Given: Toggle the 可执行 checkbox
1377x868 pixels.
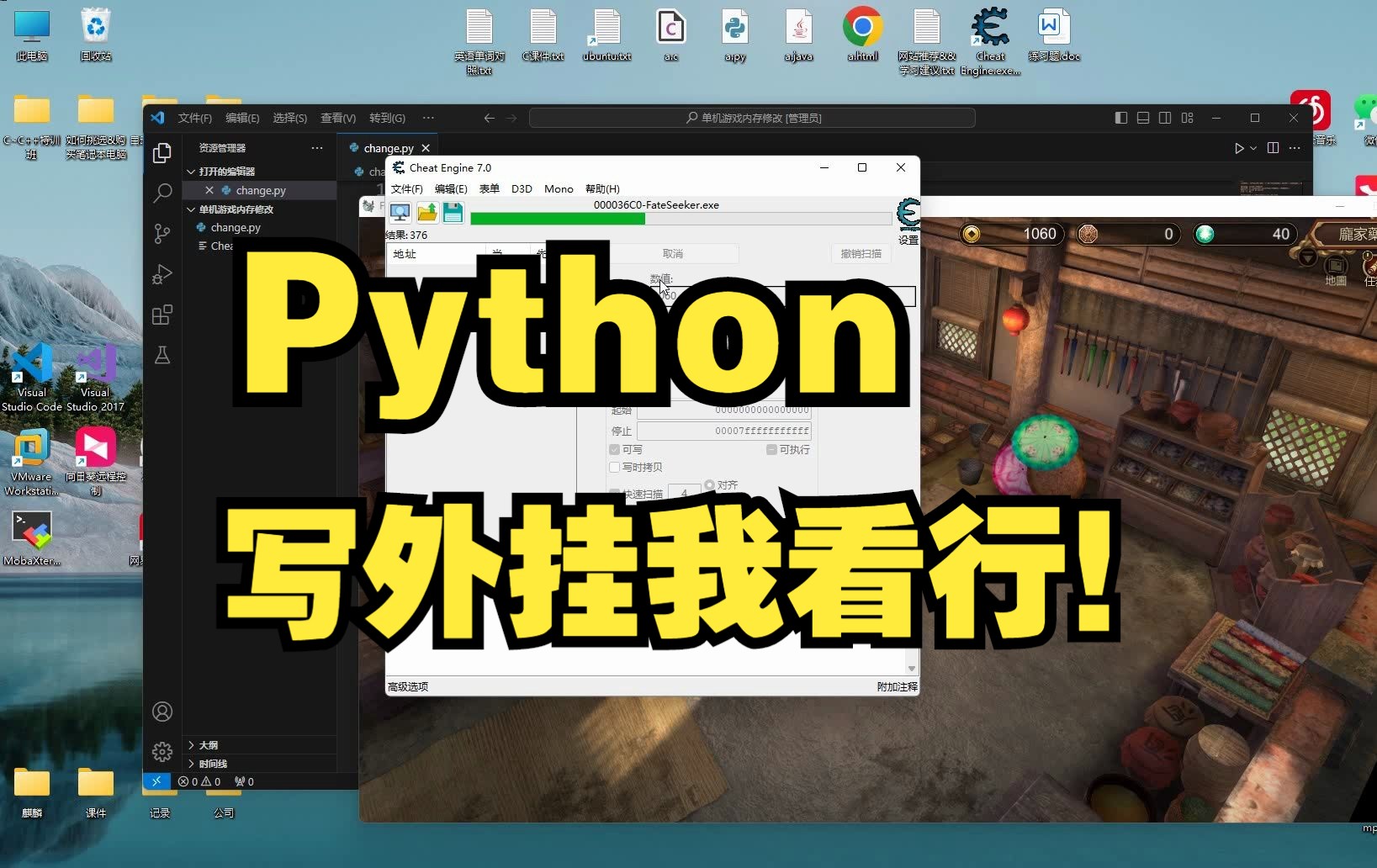Looking at the screenshot, I should point(772,449).
